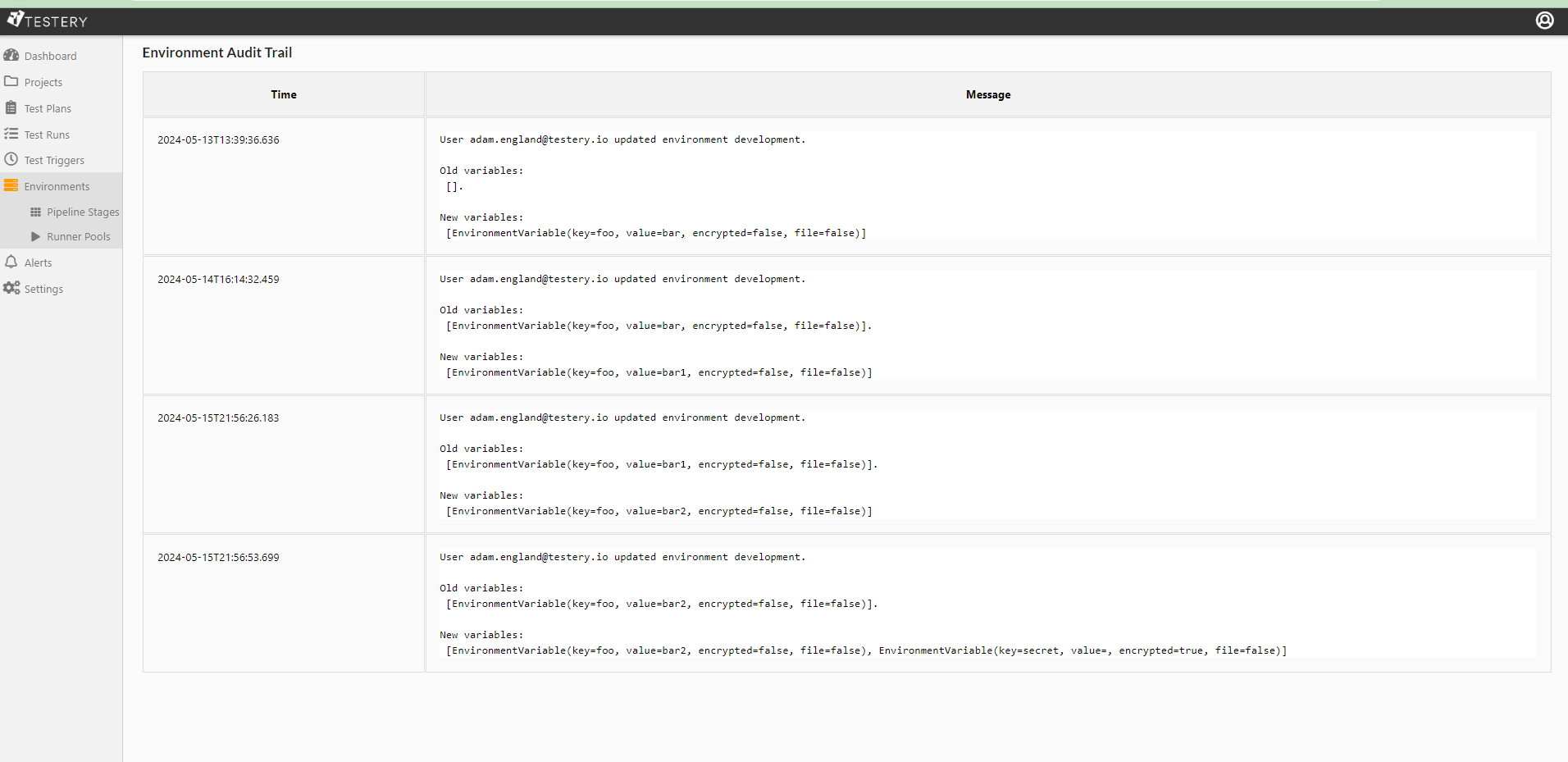Click the Environments stack icon
Viewport: 1568px width, 762px height.
coord(11,185)
